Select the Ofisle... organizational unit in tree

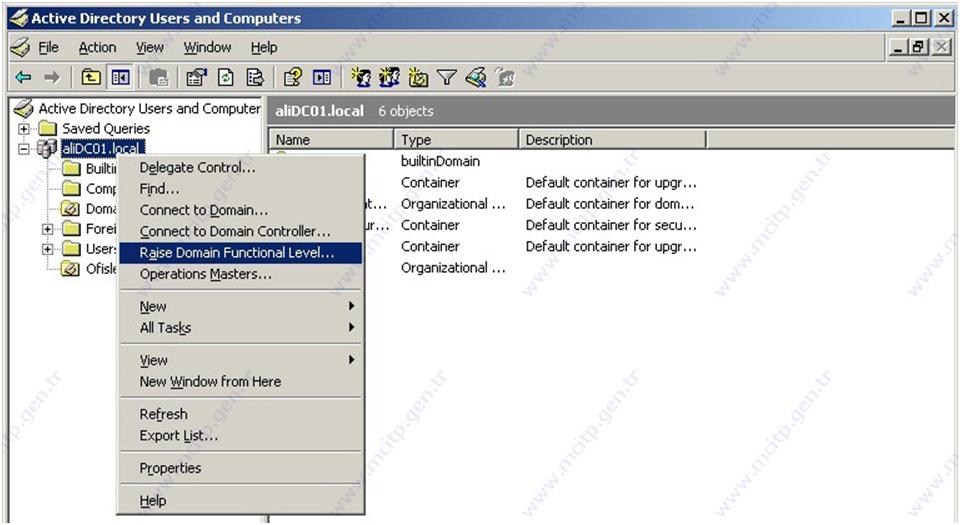click(x=100, y=269)
